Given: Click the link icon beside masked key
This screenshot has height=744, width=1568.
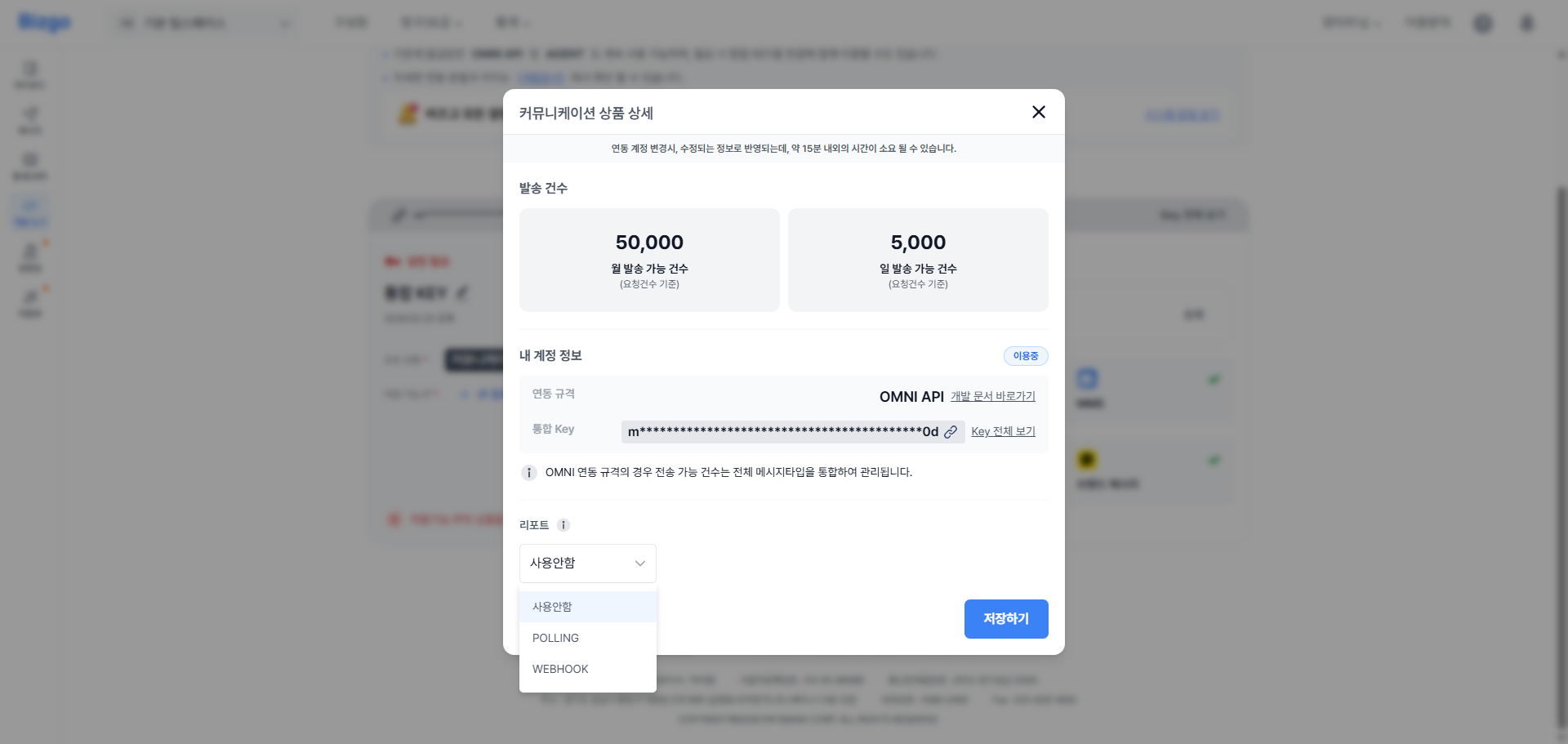Looking at the screenshot, I should pos(951,432).
